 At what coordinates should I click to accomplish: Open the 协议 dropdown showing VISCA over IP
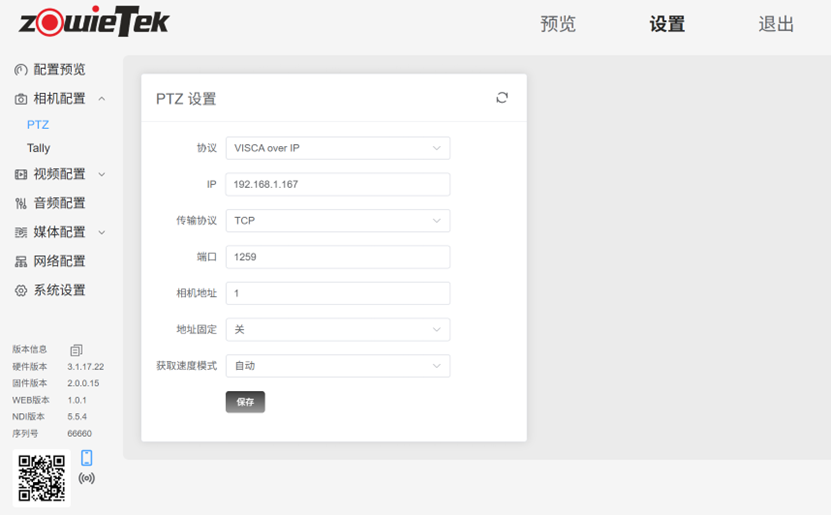[x=337, y=148]
